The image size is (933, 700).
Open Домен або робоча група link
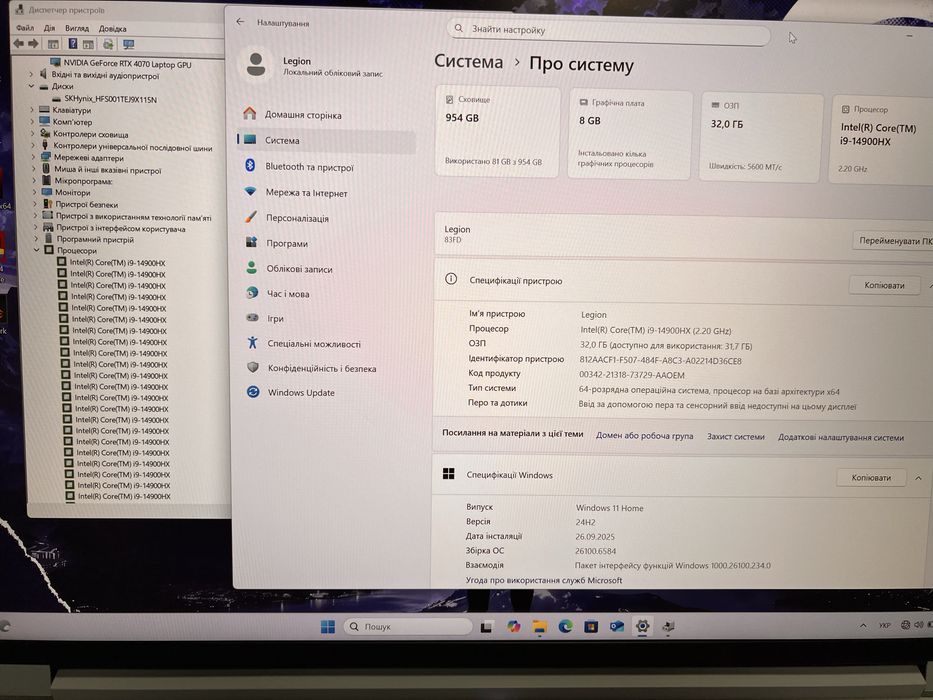(x=644, y=436)
